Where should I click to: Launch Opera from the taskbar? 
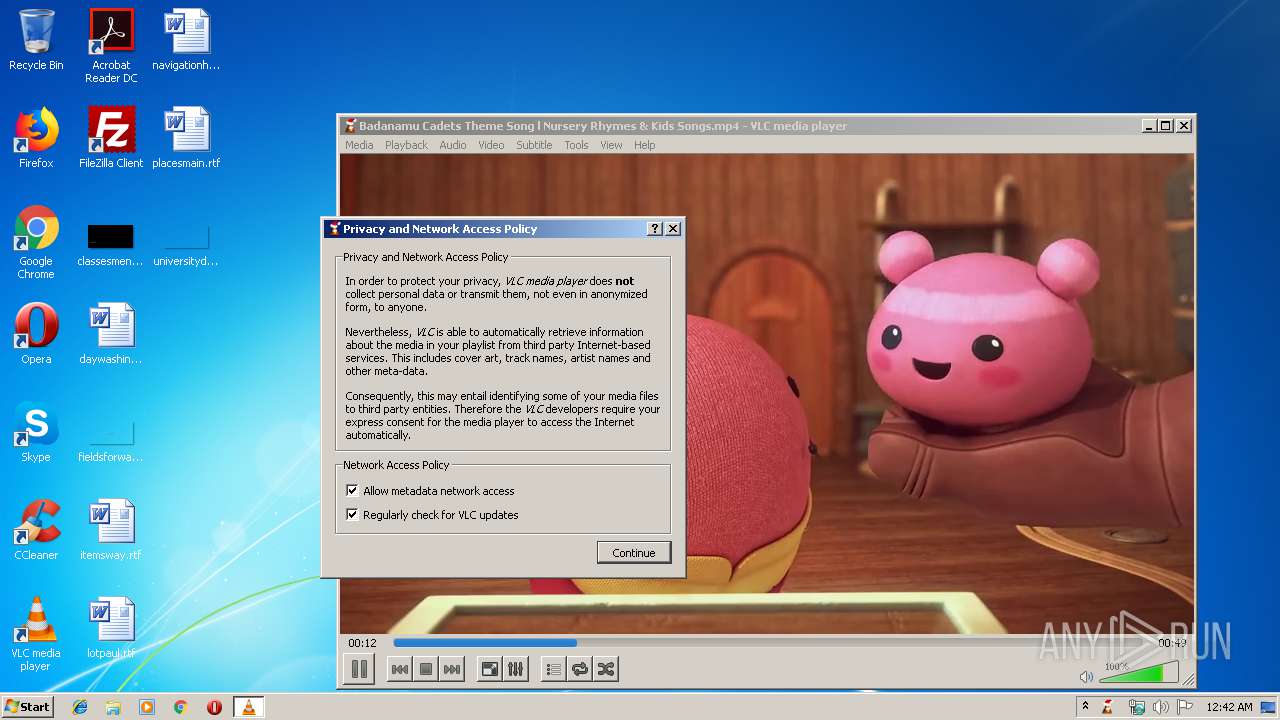click(214, 707)
